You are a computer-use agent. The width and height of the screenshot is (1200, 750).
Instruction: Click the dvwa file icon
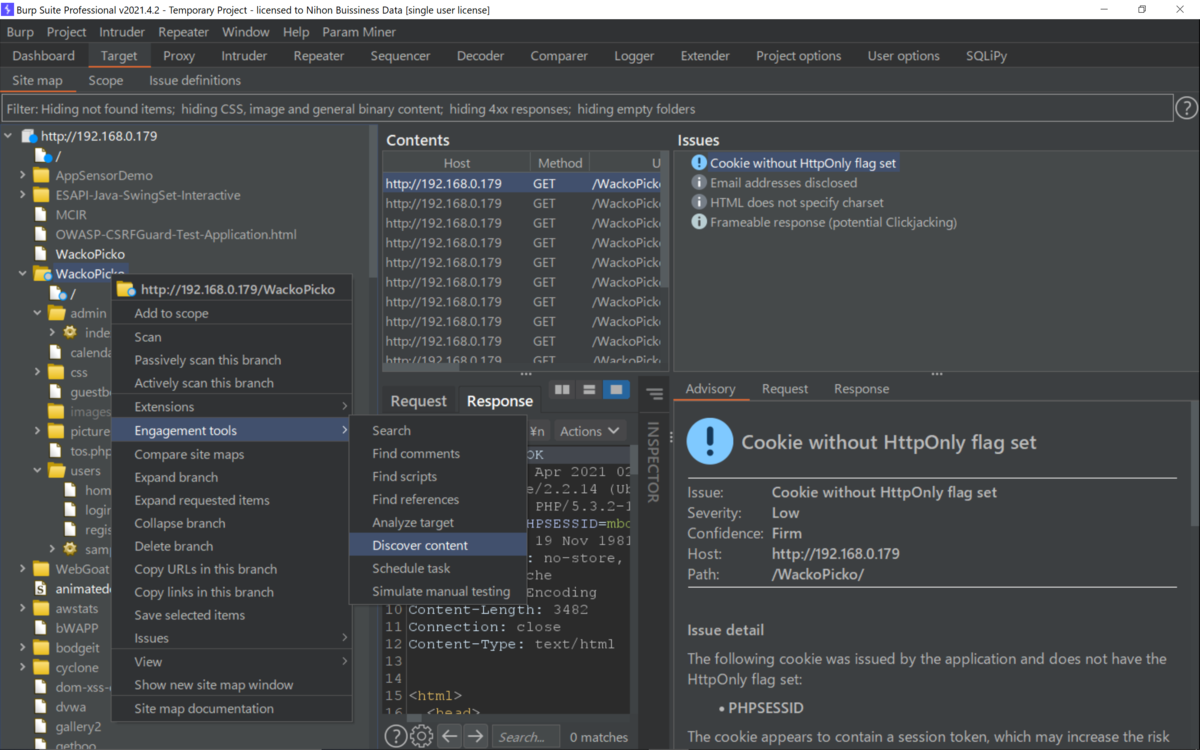click(x=41, y=707)
